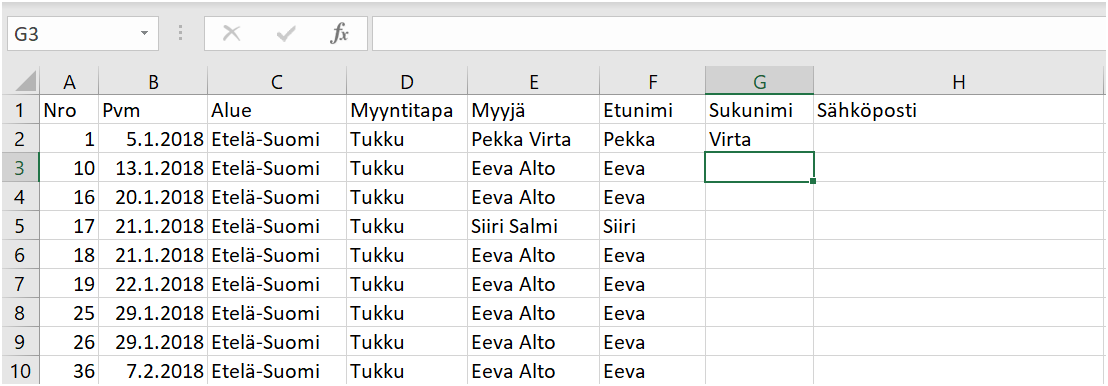The width and height of the screenshot is (1108, 386).
Task: Click the Insert Function fx icon
Action: tap(340, 34)
